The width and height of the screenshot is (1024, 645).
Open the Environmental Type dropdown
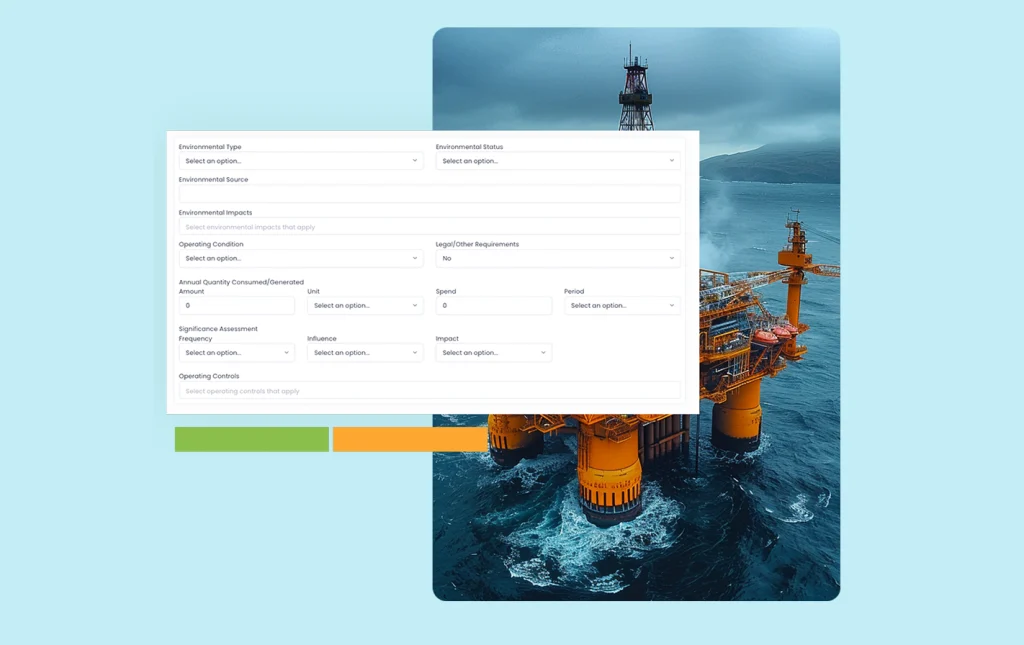(x=301, y=161)
